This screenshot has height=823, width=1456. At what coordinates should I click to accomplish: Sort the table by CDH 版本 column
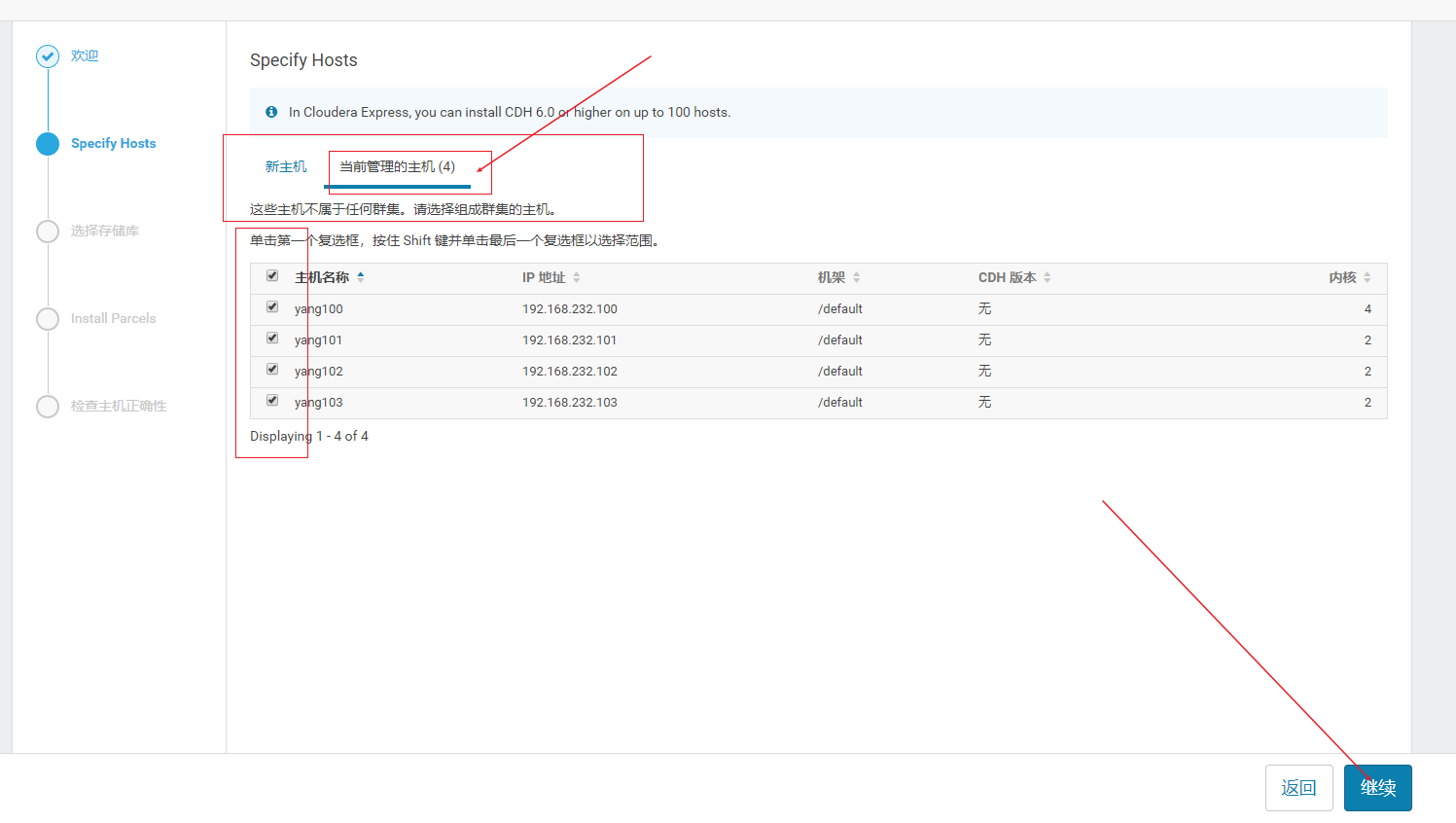click(x=1047, y=276)
